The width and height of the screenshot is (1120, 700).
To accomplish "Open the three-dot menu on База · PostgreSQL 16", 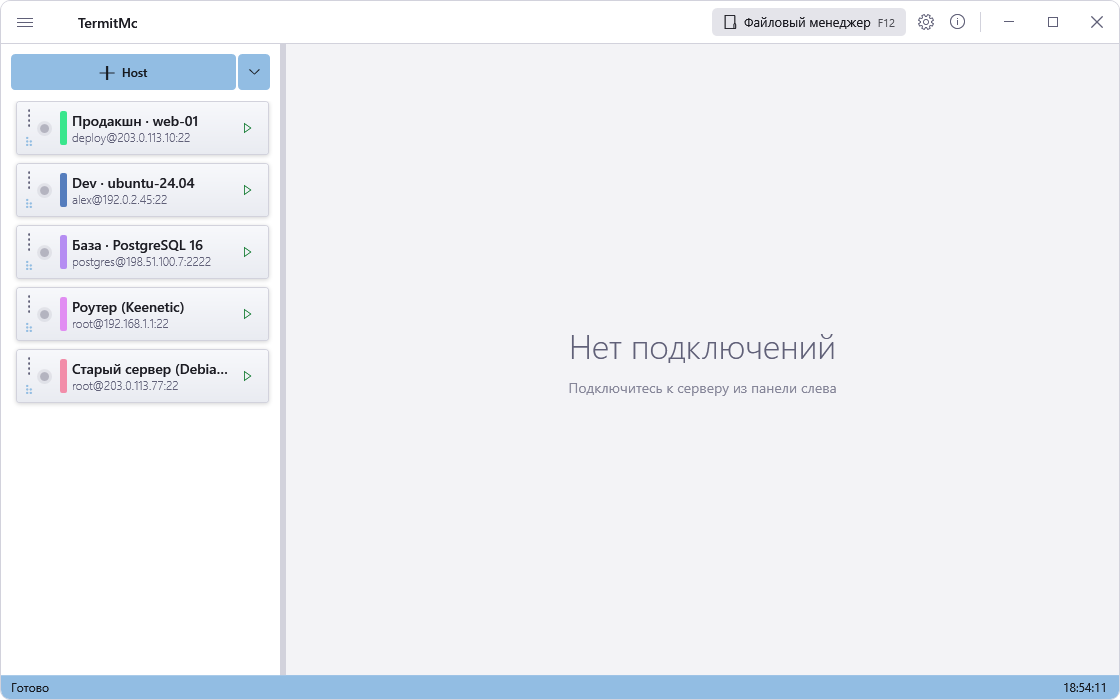I will tap(29, 242).
